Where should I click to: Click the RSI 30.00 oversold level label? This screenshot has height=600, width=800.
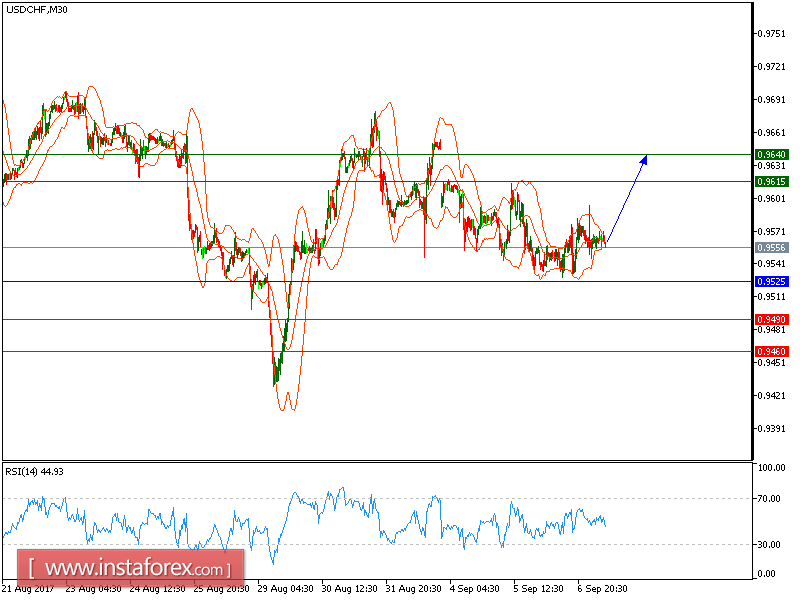pyautogui.click(x=771, y=544)
